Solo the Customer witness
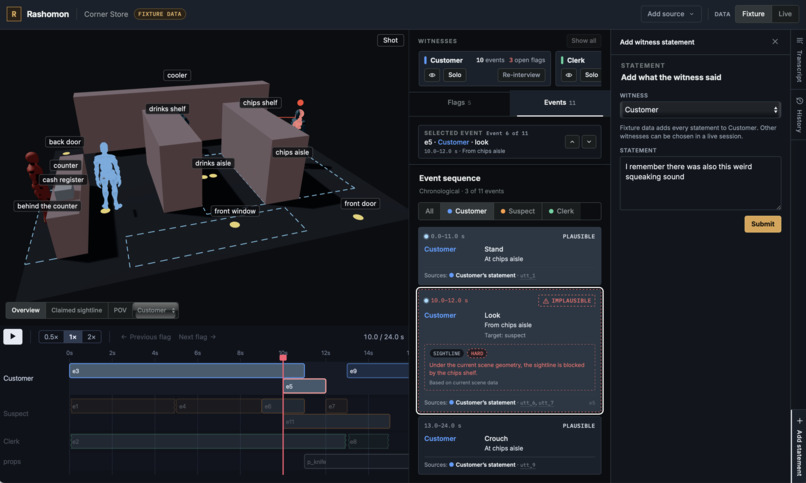806x483 pixels. tap(454, 75)
